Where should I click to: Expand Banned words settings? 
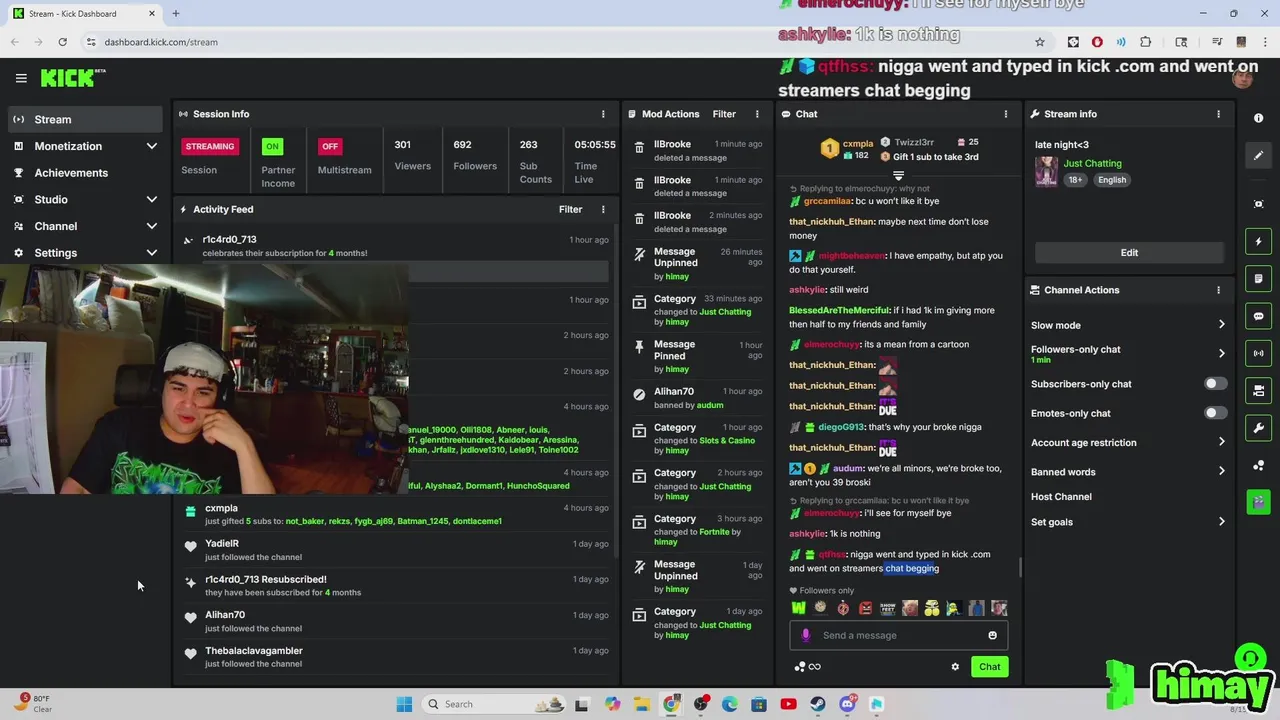pos(1128,472)
